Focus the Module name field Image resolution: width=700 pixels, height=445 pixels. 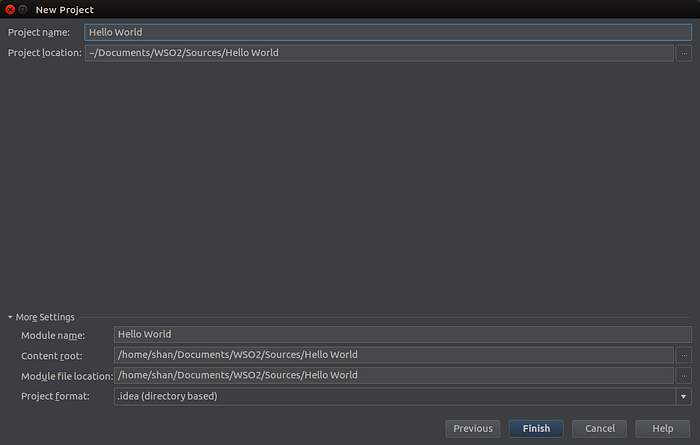click(x=403, y=334)
